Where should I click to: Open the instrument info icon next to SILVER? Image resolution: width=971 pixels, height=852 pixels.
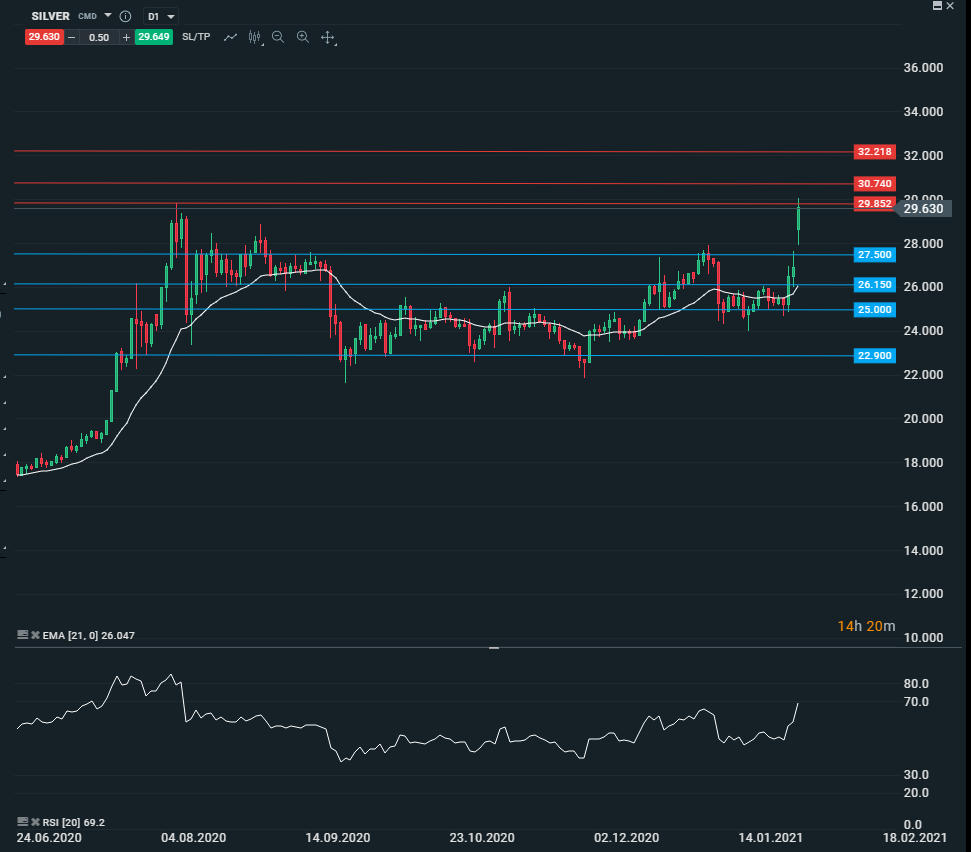click(125, 17)
